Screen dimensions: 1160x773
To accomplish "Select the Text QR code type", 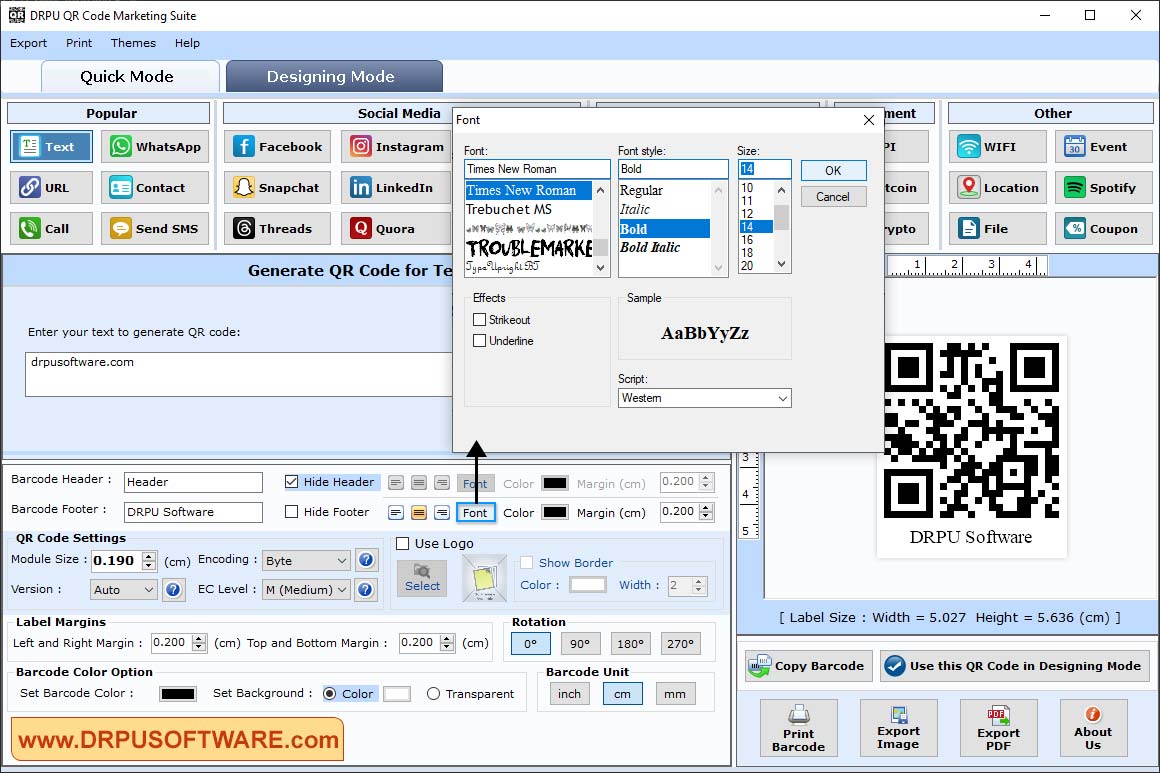I will [52, 146].
